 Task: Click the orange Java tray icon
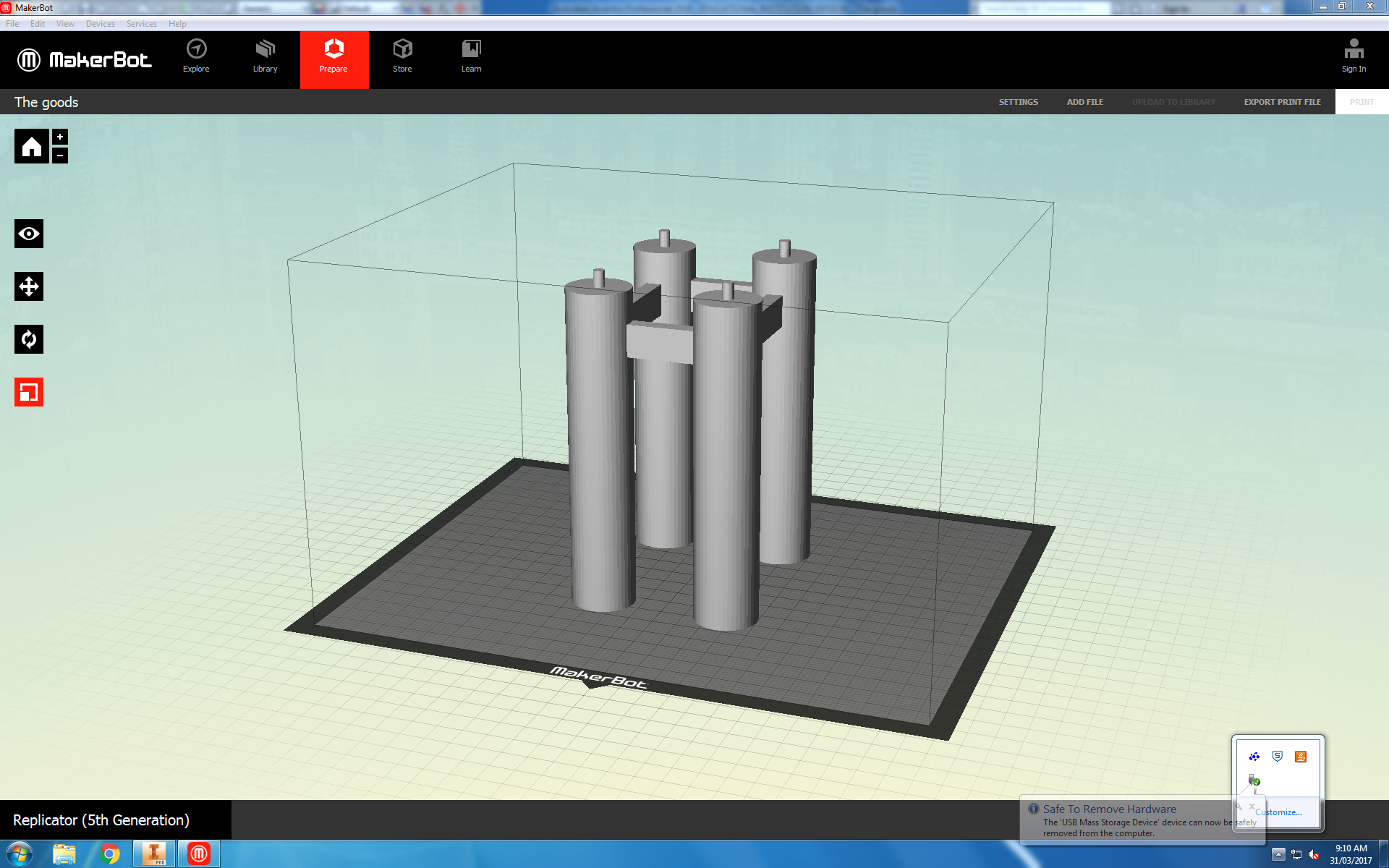tap(1301, 757)
